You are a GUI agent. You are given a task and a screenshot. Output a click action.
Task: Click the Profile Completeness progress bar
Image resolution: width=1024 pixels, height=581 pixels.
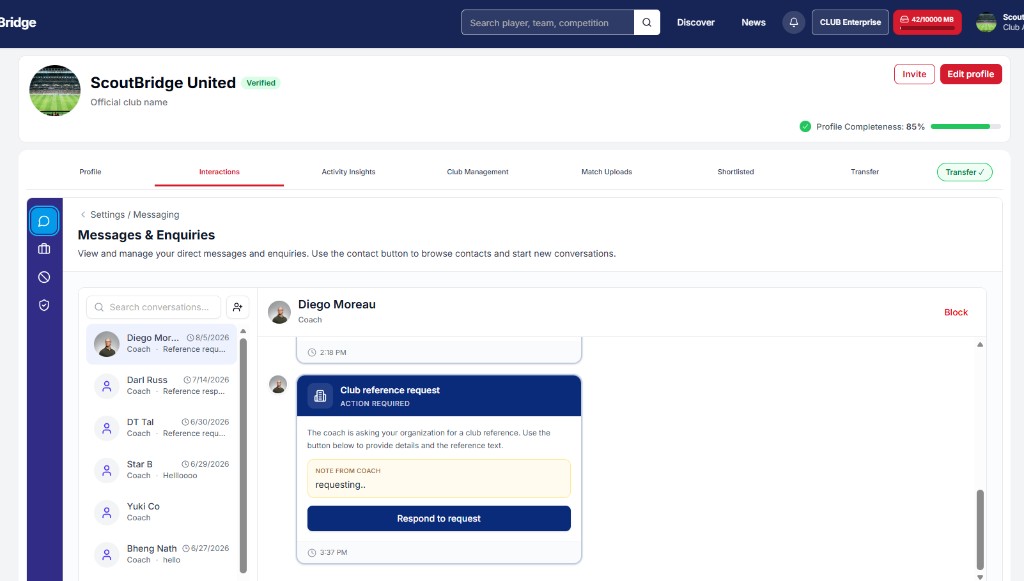click(x=965, y=127)
